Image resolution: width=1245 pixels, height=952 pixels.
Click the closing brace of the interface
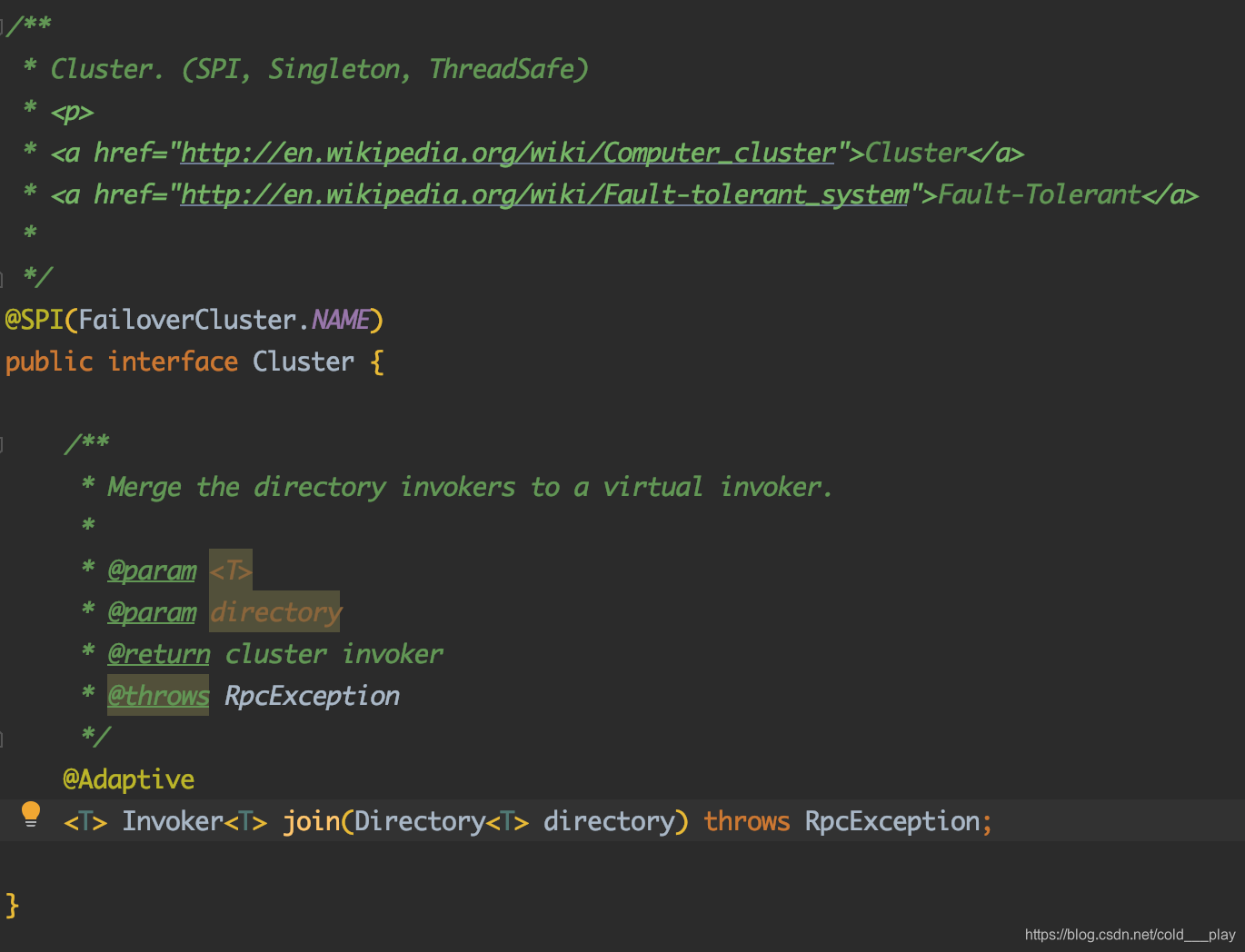[12, 905]
